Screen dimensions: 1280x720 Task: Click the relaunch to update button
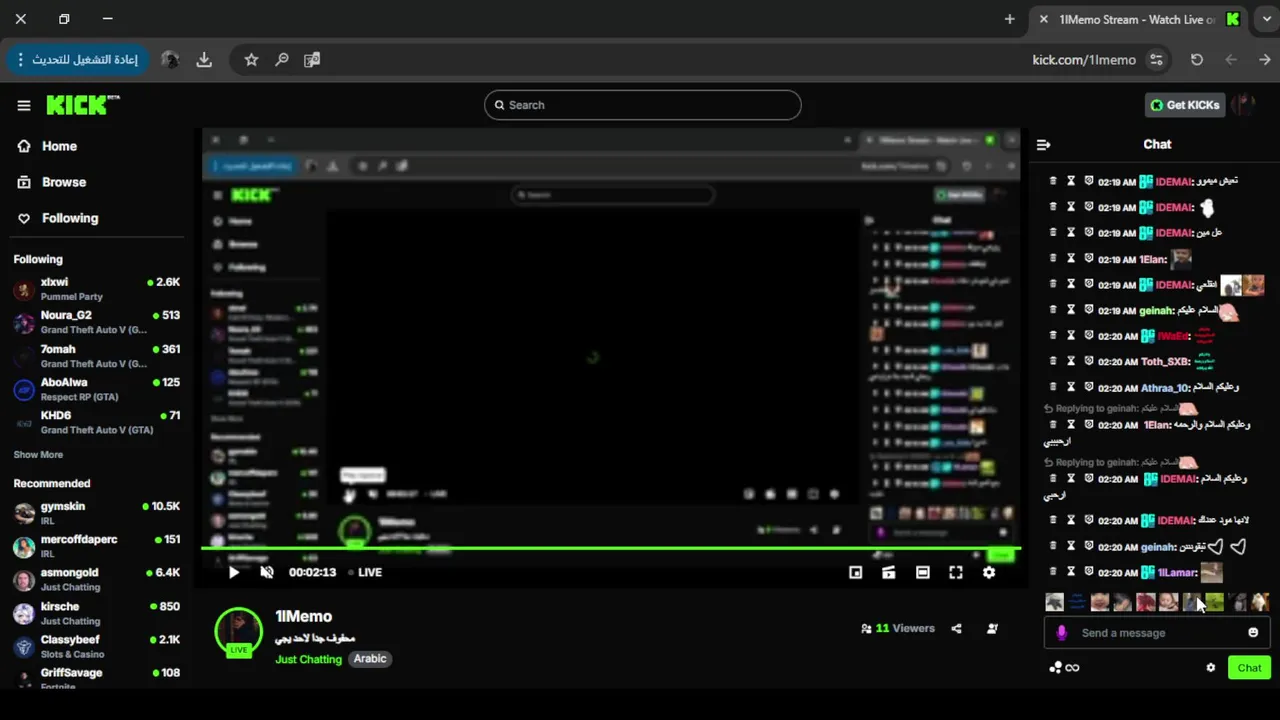(x=78, y=60)
